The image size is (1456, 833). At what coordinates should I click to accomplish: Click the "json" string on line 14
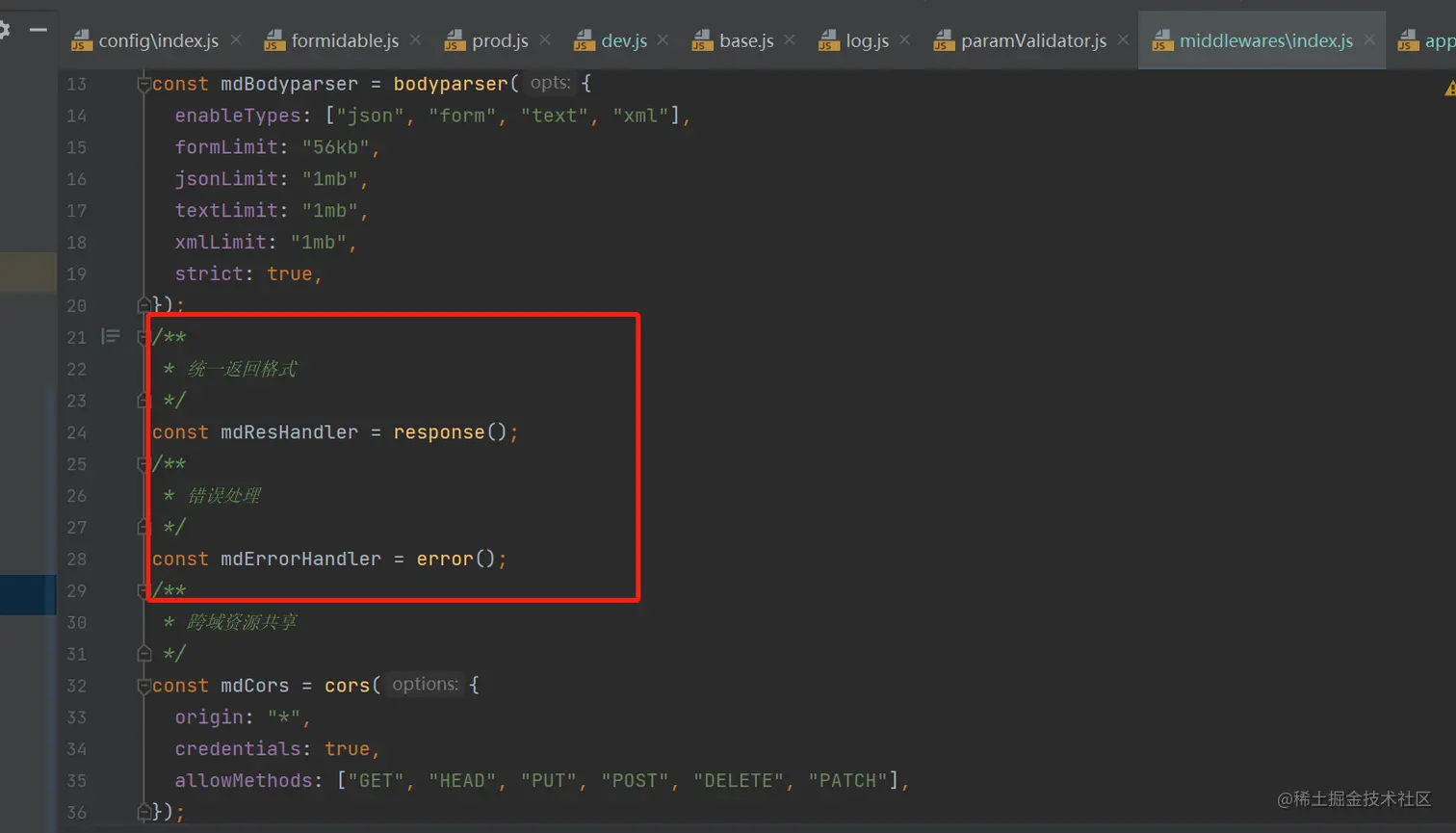click(370, 116)
